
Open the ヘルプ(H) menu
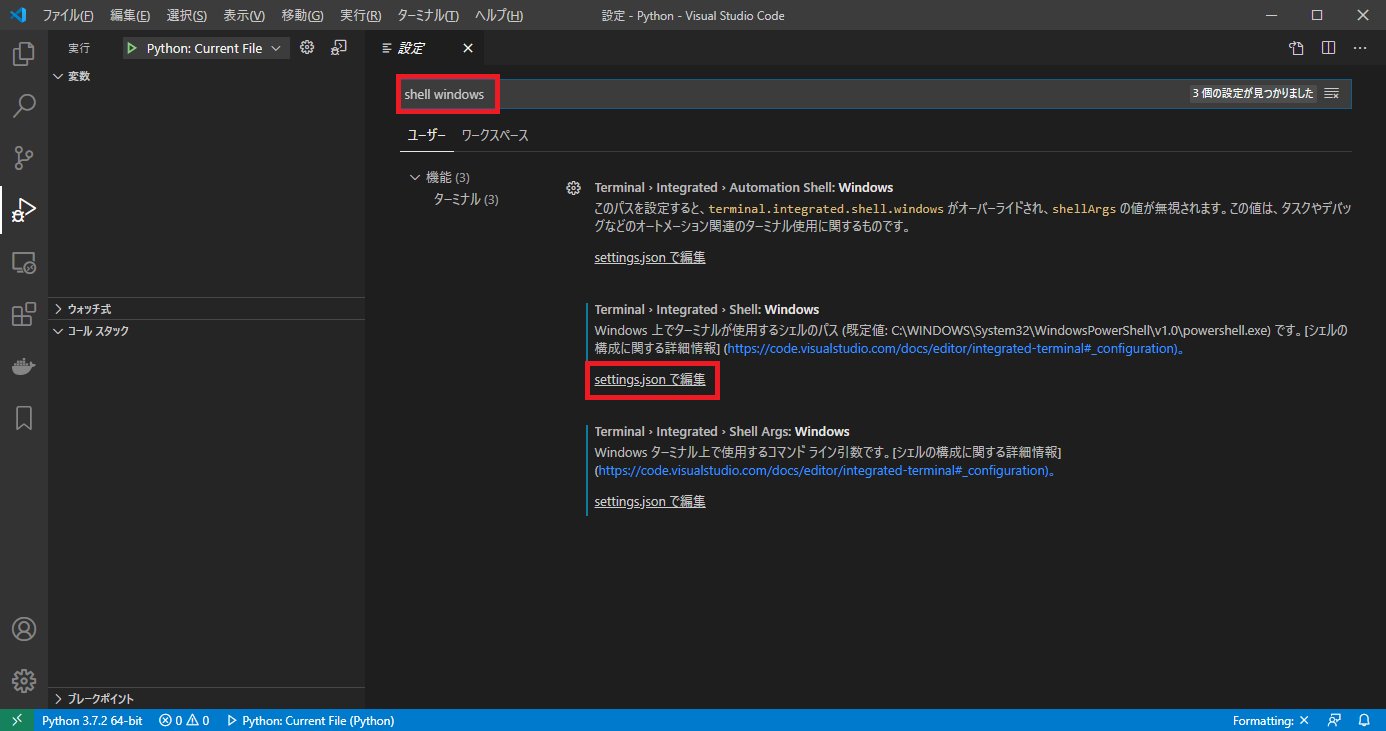tap(499, 16)
